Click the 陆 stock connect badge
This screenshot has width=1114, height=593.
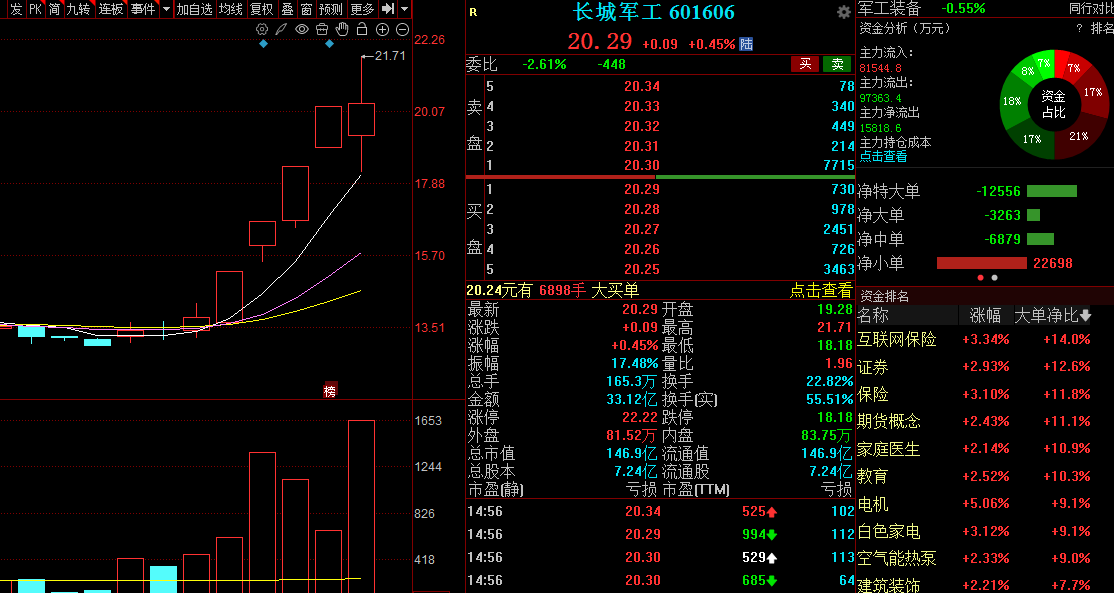pyautogui.click(x=746, y=44)
